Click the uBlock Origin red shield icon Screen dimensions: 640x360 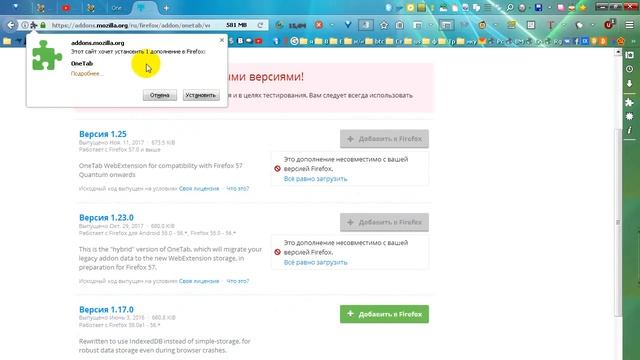[609, 25]
